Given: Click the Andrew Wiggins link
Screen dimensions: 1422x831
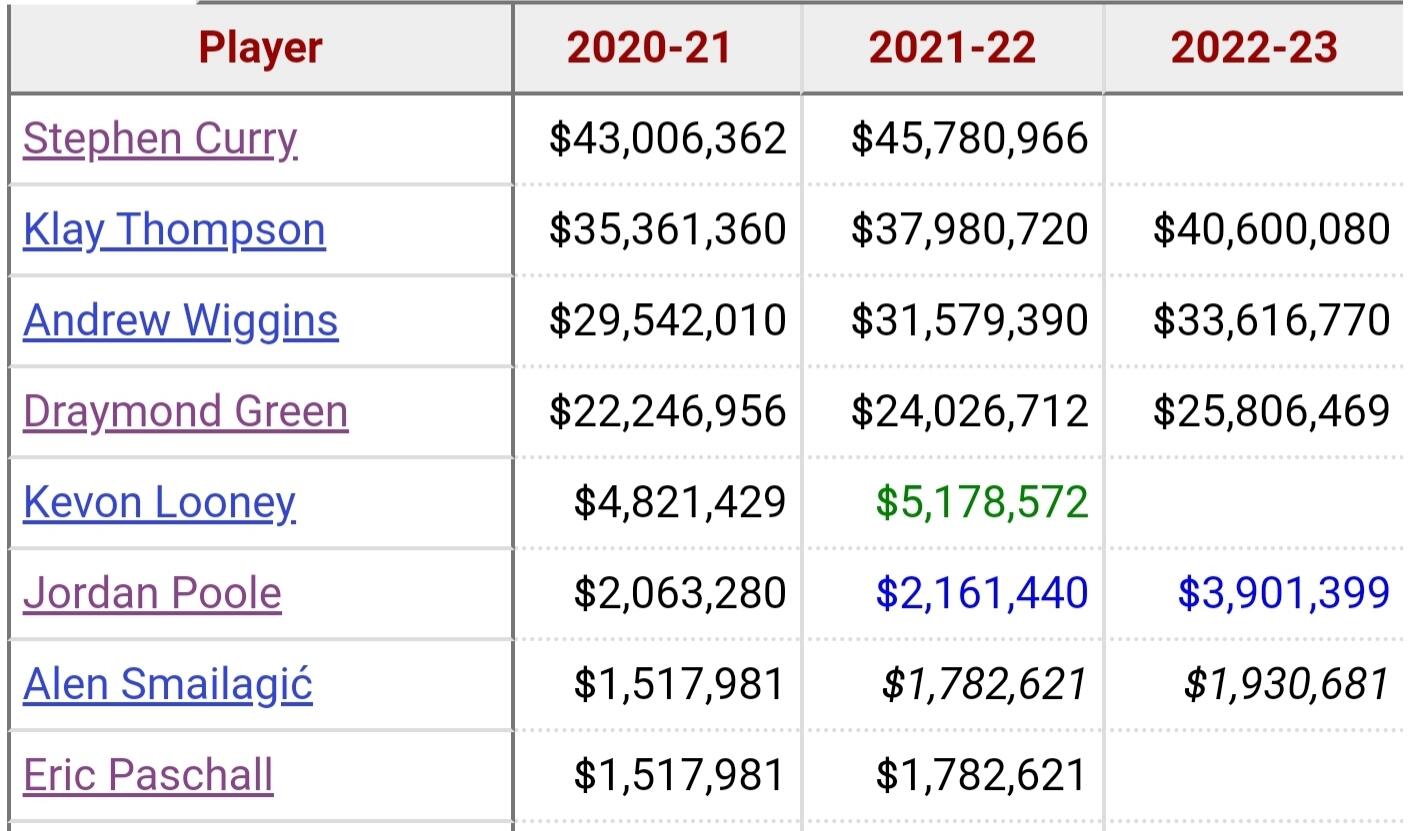Looking at the screenshot, I should (180, 321).
